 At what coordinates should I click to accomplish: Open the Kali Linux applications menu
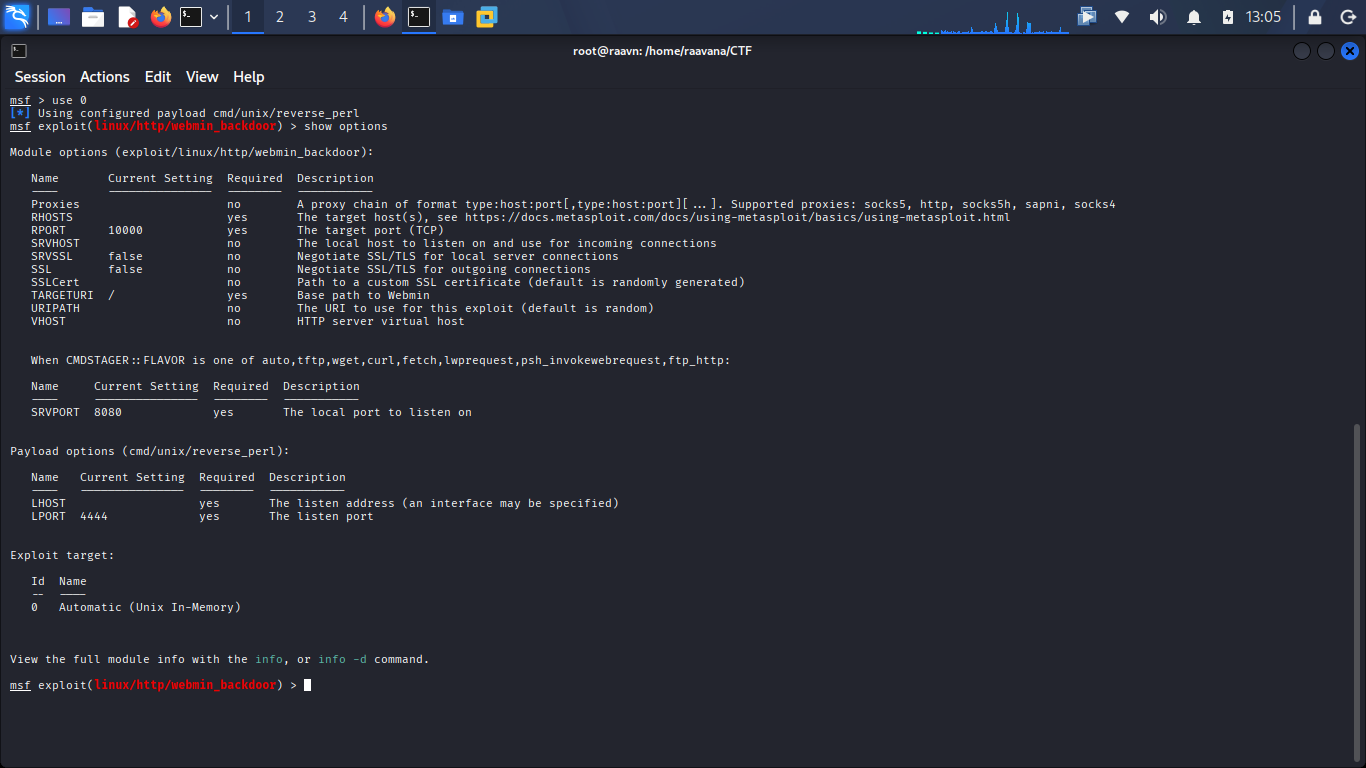(x=17, y=17)
